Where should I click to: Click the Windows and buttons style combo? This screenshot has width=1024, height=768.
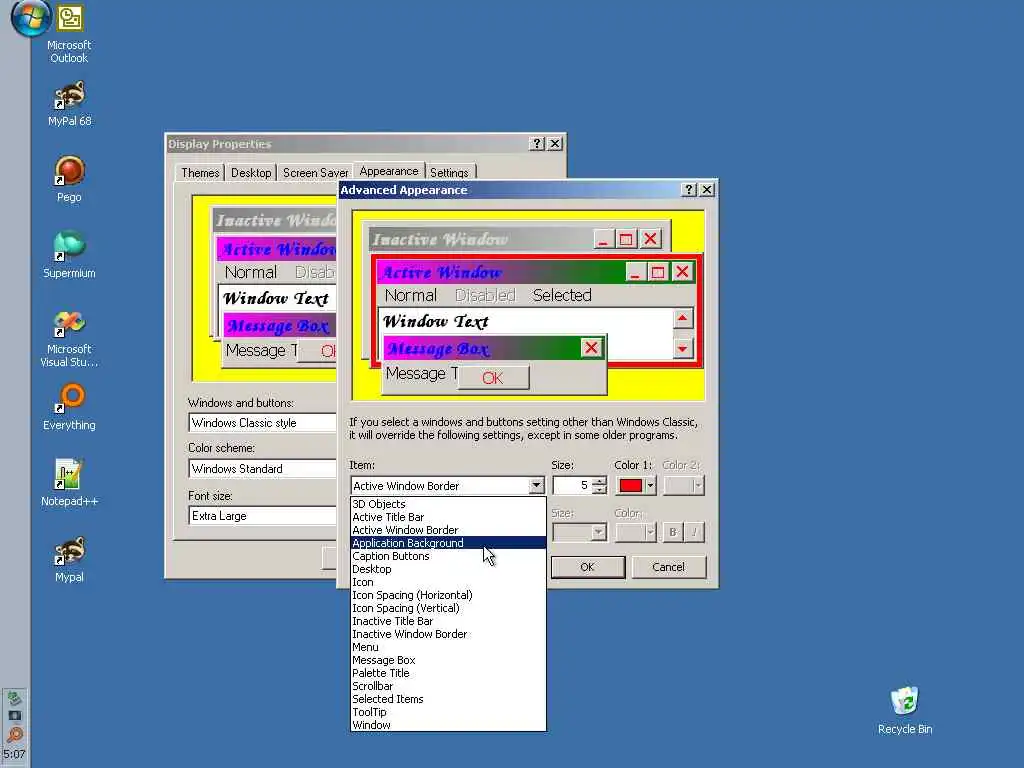coord(263,423)
